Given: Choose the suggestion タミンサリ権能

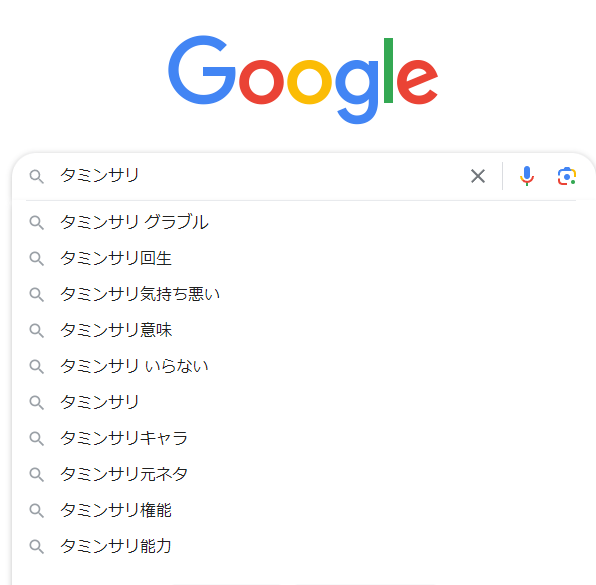Looking at the screenshot, I should [x=304, y=510].
